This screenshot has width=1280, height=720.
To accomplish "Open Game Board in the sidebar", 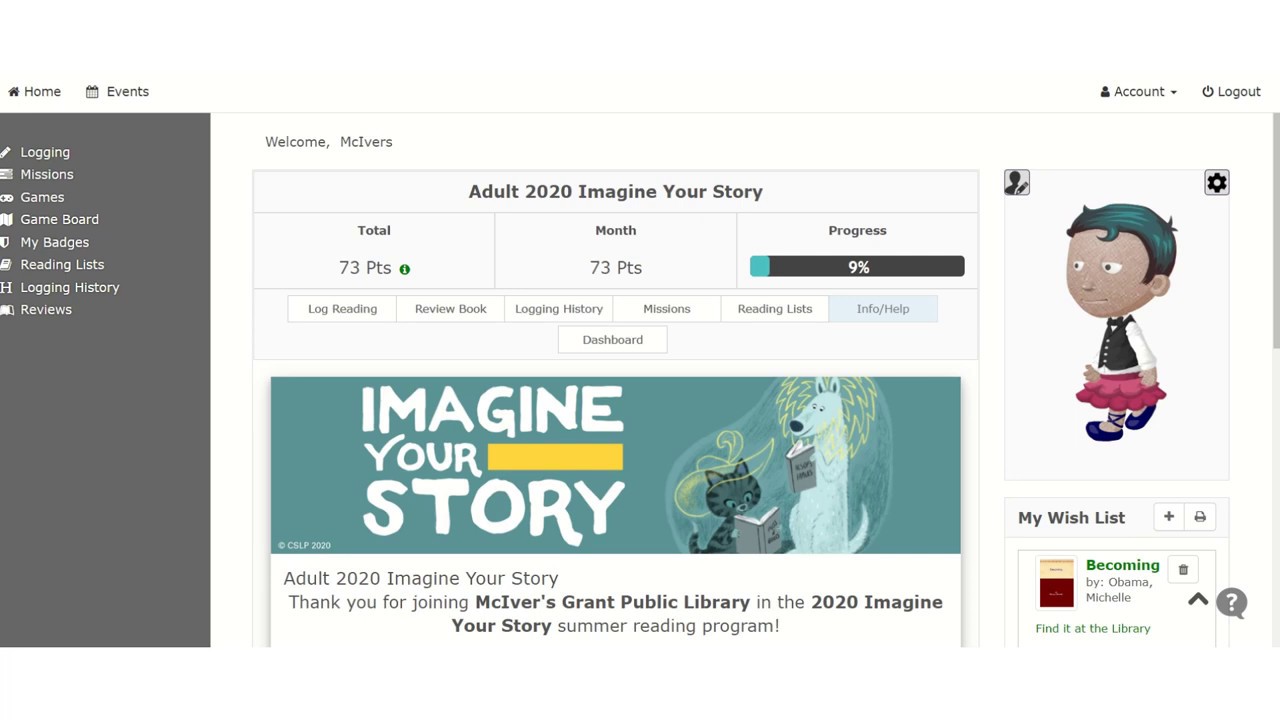I will pos(59,220).
